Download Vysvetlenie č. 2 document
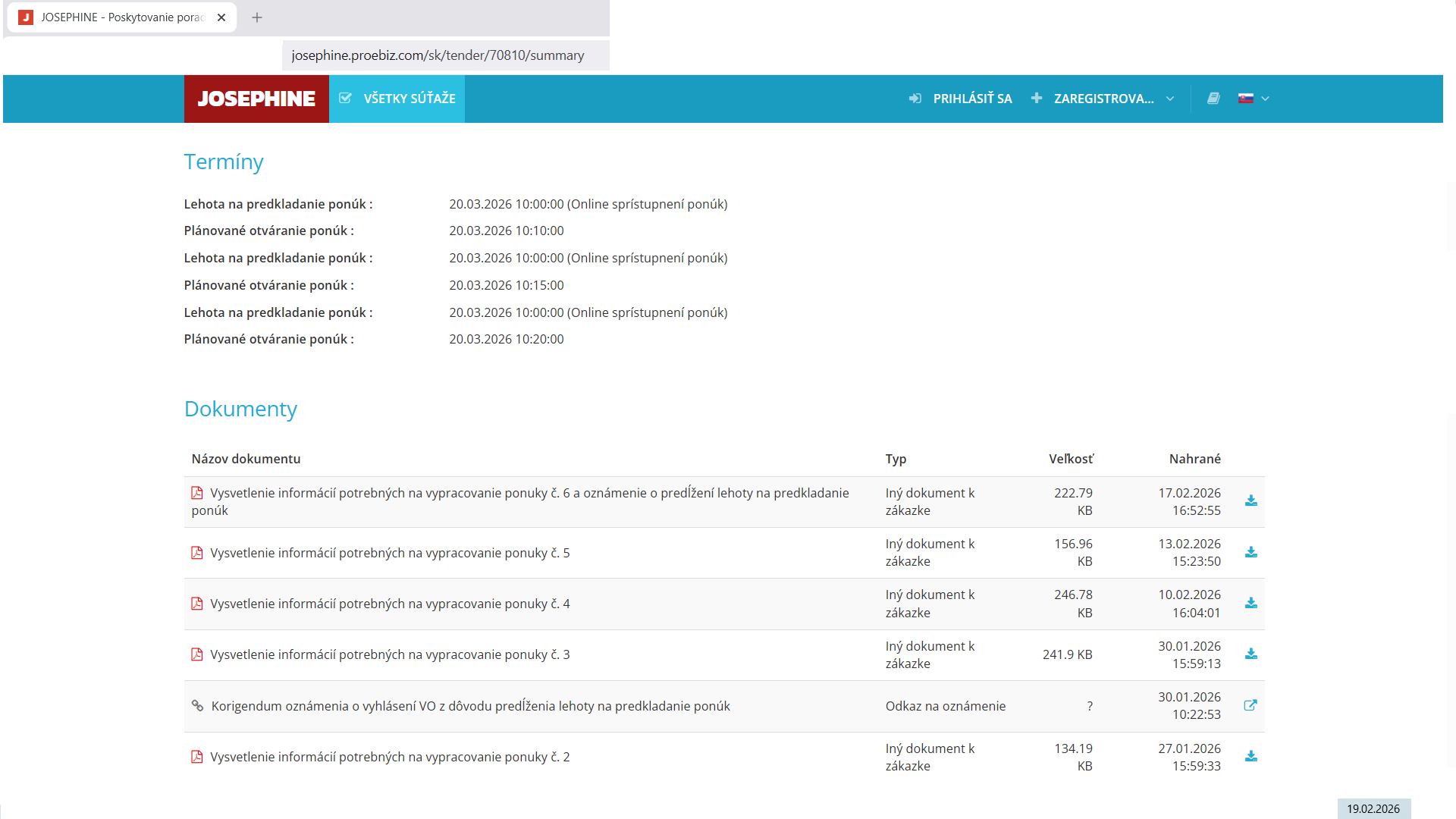The width and height of the screenshot is (1456, 819). 1250,757
